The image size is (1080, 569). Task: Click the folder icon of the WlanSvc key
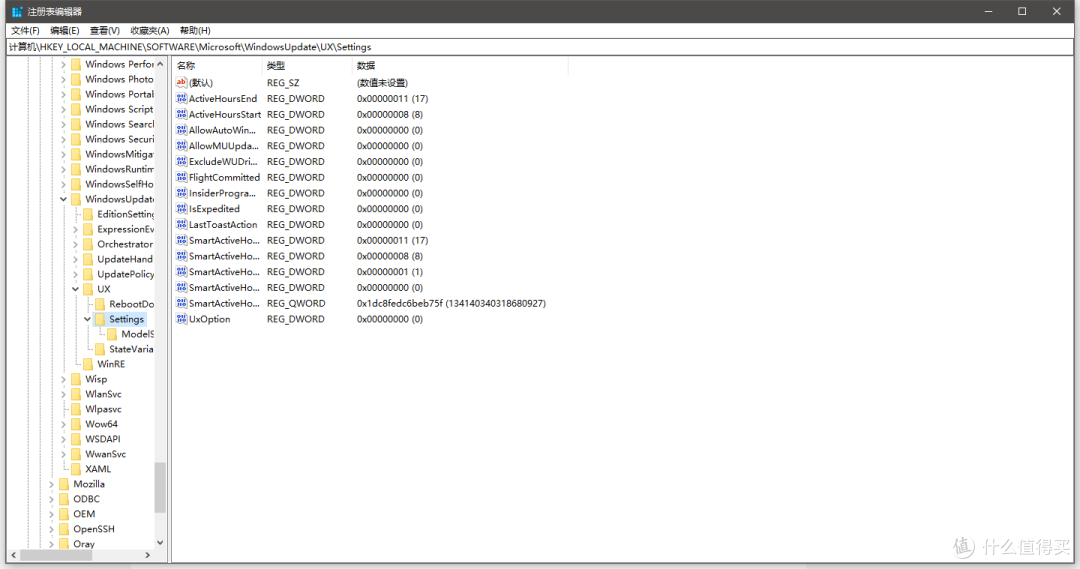(x=76, y=394)
